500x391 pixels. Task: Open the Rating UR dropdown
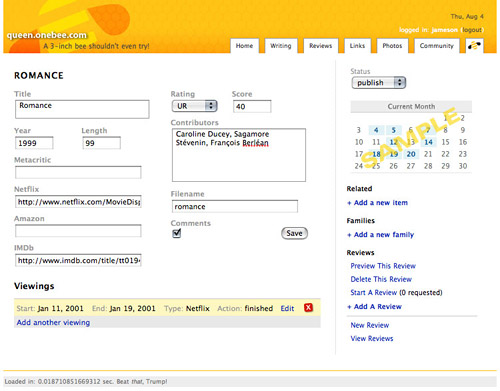tap(194, 106)
